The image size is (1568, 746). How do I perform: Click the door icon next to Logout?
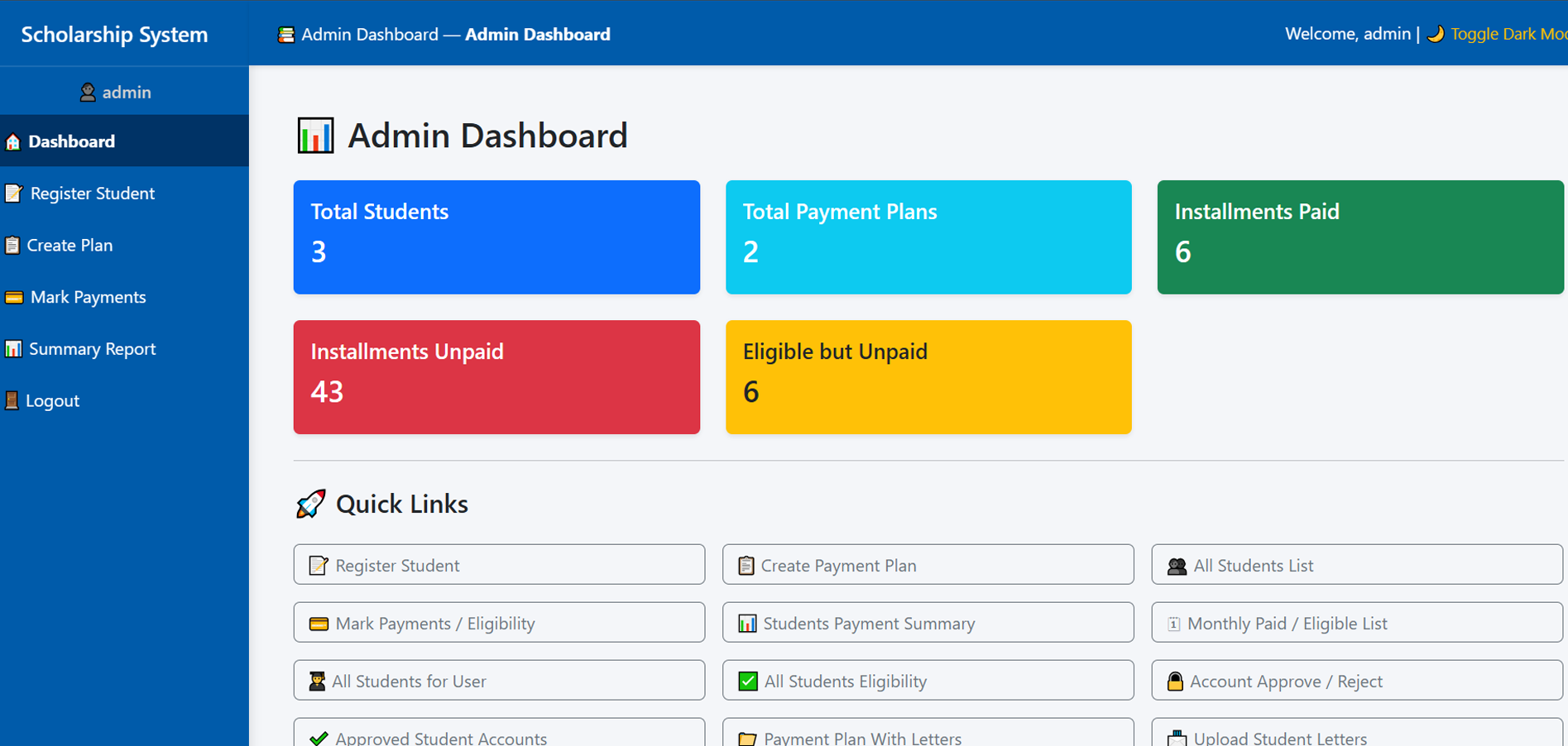click(x=12, y=401)
